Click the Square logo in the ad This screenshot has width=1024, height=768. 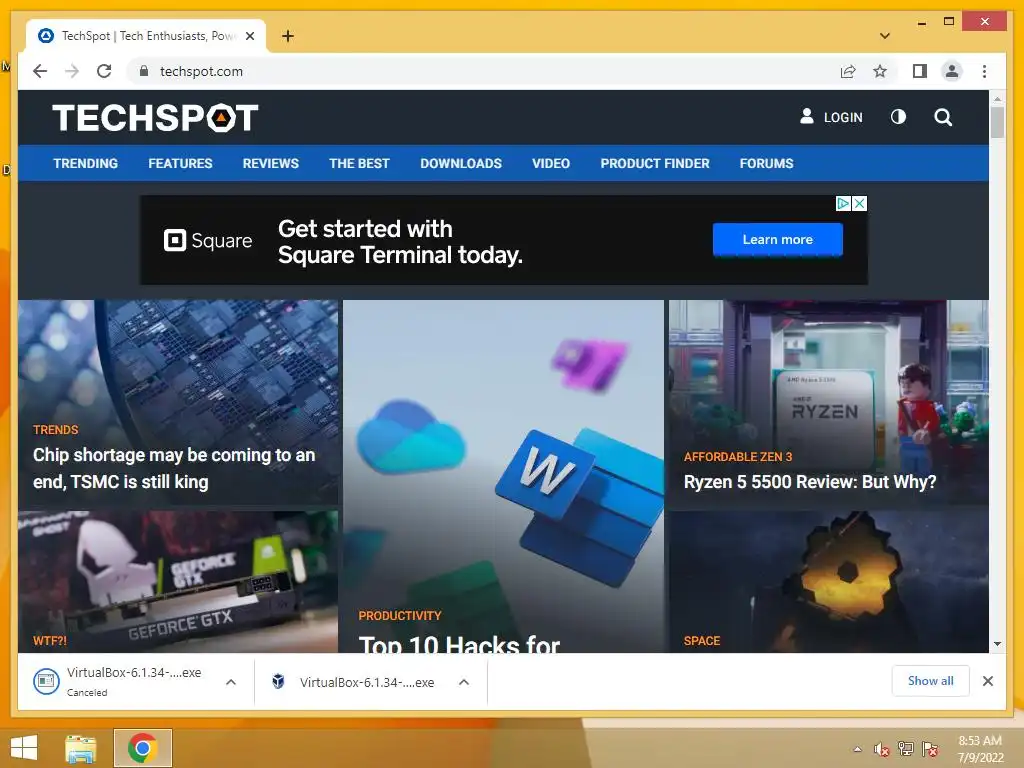[x=208, y=240]
